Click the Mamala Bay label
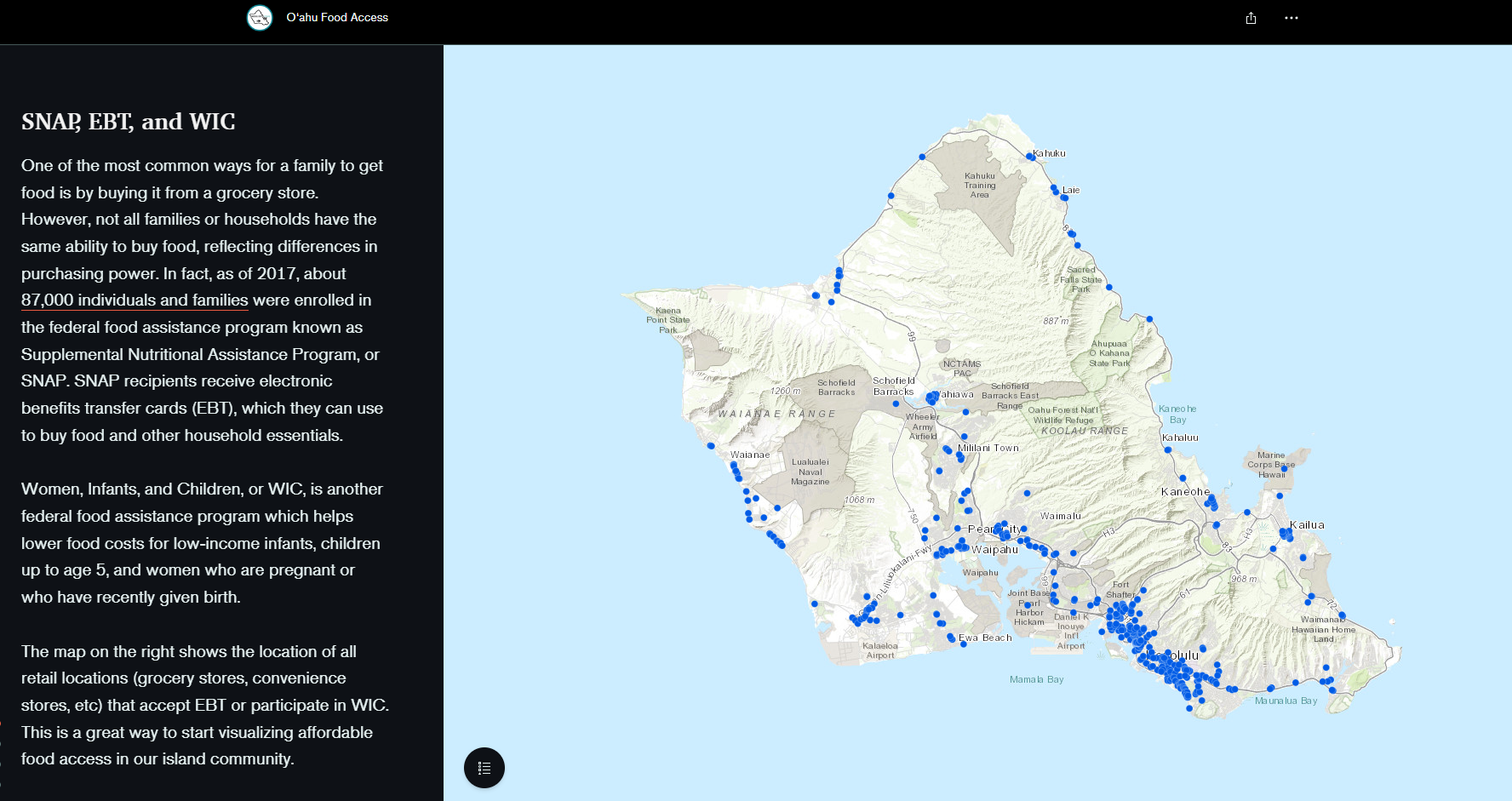This screenshot has width=1512, height=801. click(x=1037, y=679)
